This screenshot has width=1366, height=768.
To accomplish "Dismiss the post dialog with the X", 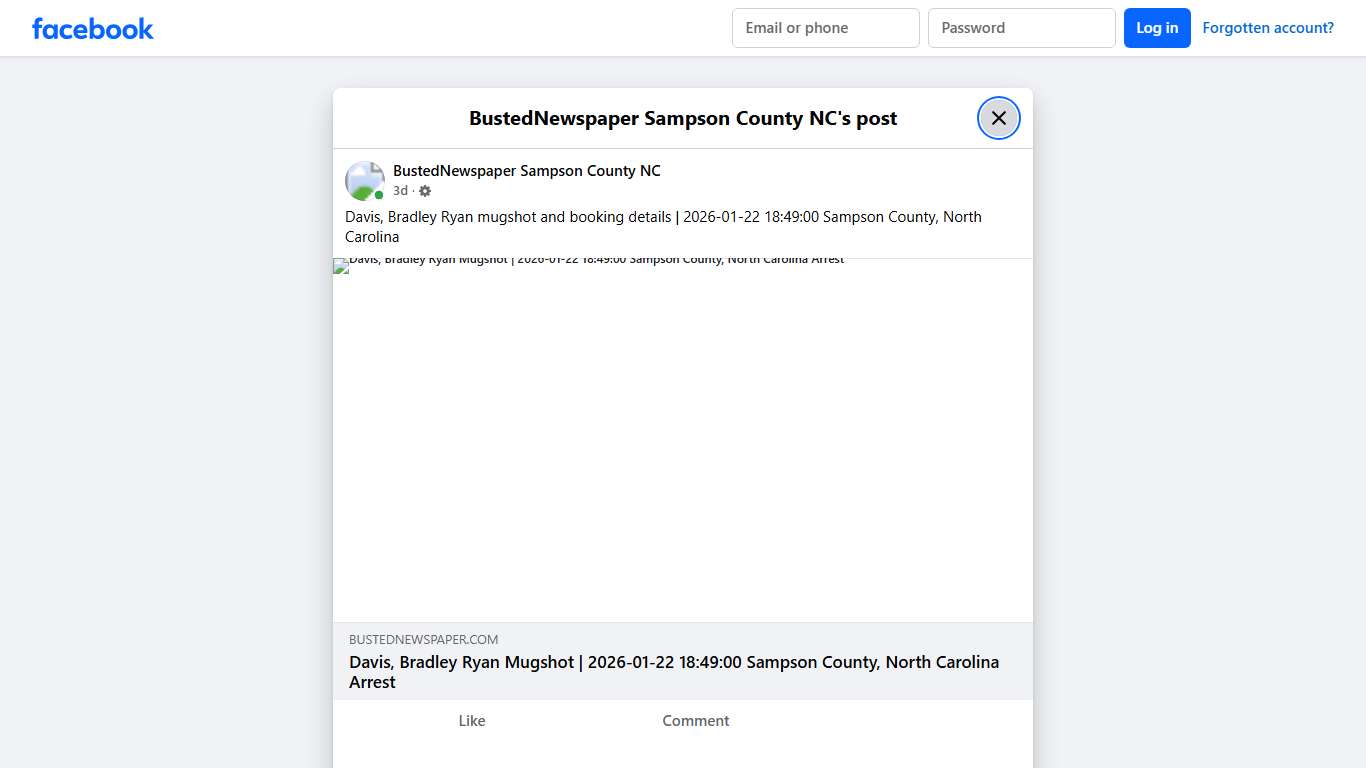I will pos(998,117).
